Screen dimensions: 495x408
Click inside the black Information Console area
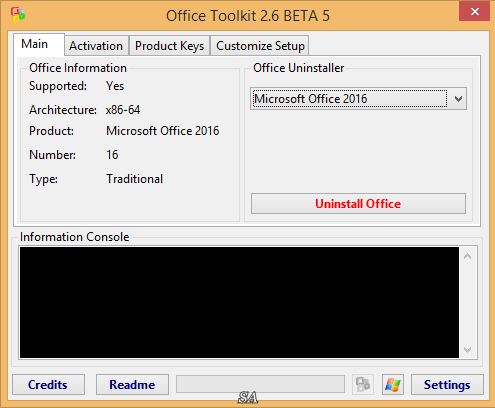(239, 302)
